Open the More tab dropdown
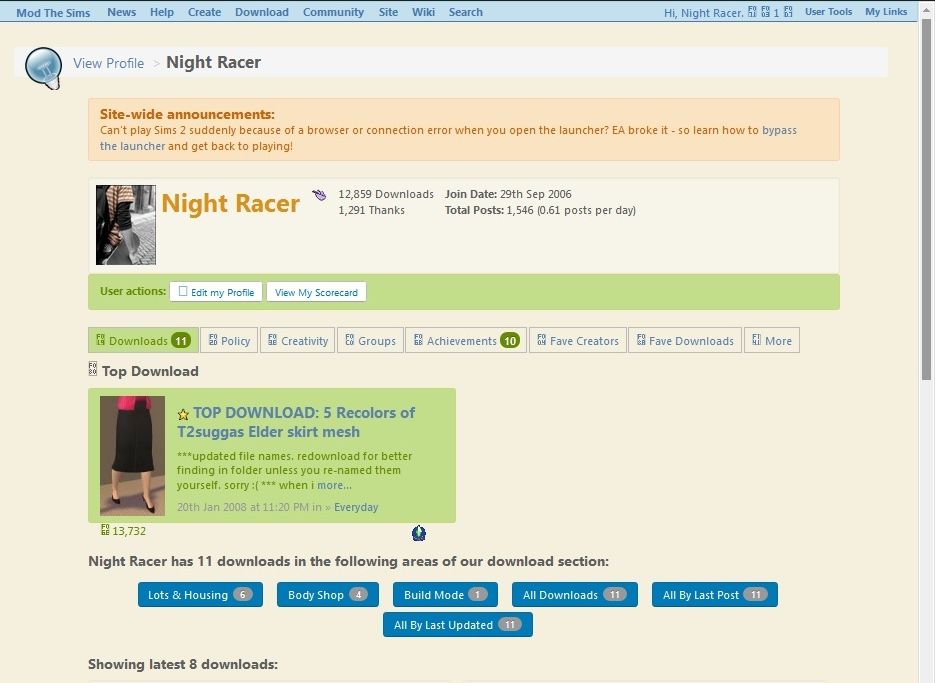 coord(772,340)
